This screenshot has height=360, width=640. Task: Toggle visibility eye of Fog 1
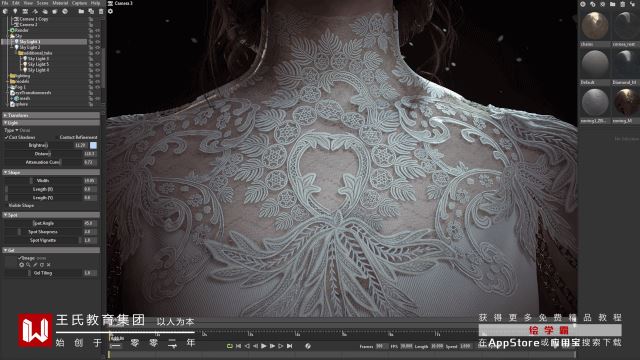click(x=98, y=87)
